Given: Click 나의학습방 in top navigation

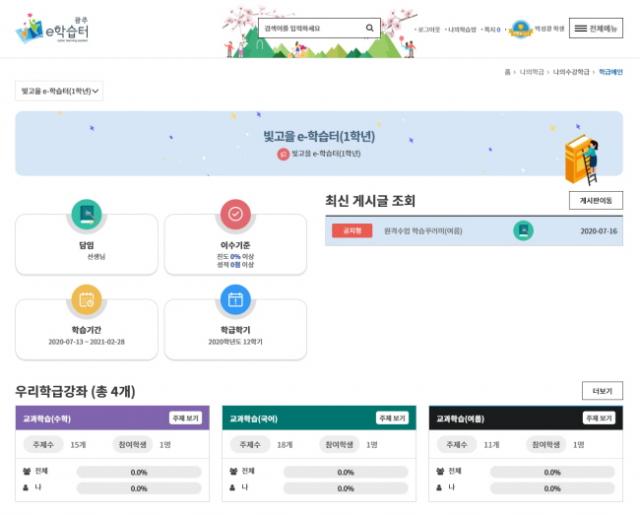Looking at the screenshot, I should click(x=461, y=30).
